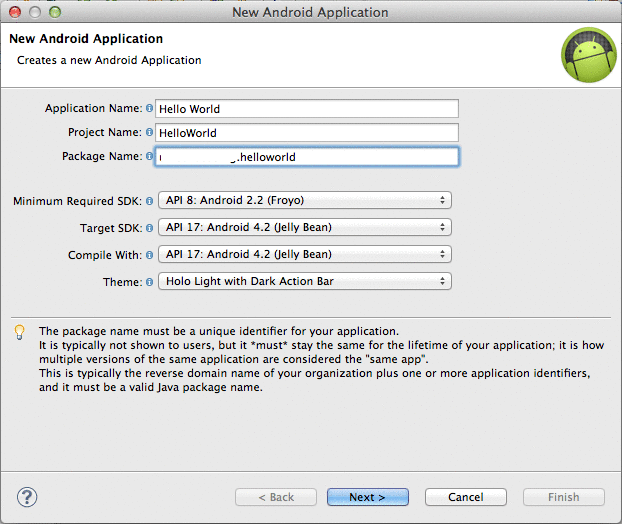Click the 'Project Name:' label

[105, 132]
